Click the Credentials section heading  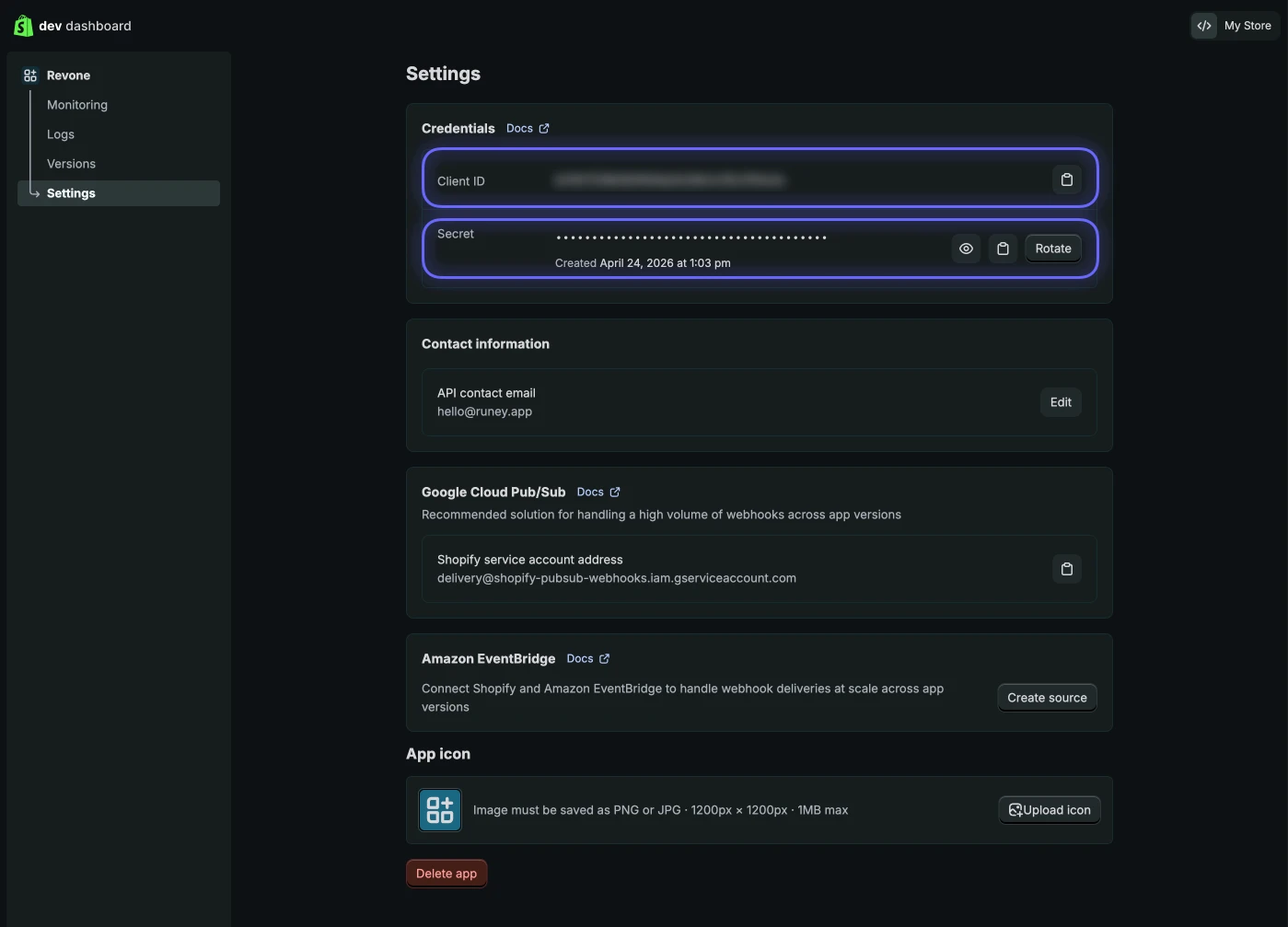point(458,129)
